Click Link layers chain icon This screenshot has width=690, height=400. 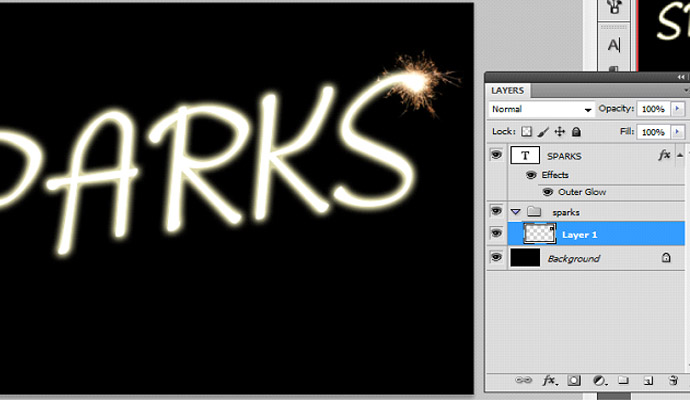pyautogui.click(x=523, y=380)
